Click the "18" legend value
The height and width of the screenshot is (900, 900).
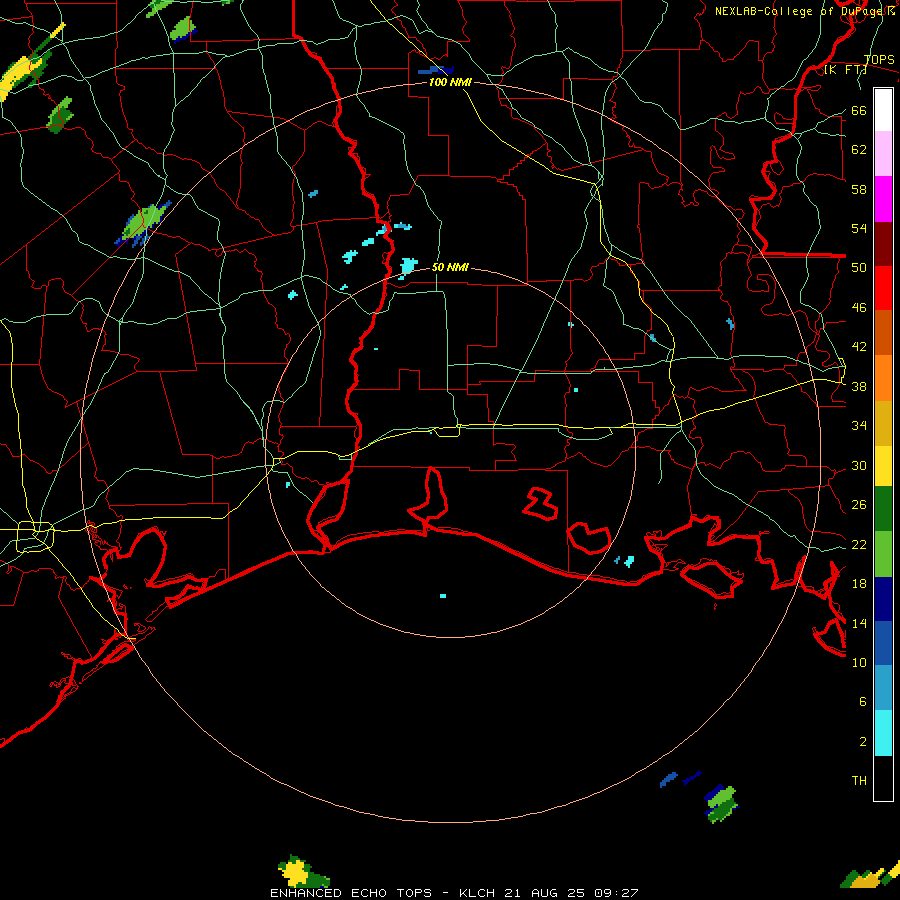click(859, 584)
